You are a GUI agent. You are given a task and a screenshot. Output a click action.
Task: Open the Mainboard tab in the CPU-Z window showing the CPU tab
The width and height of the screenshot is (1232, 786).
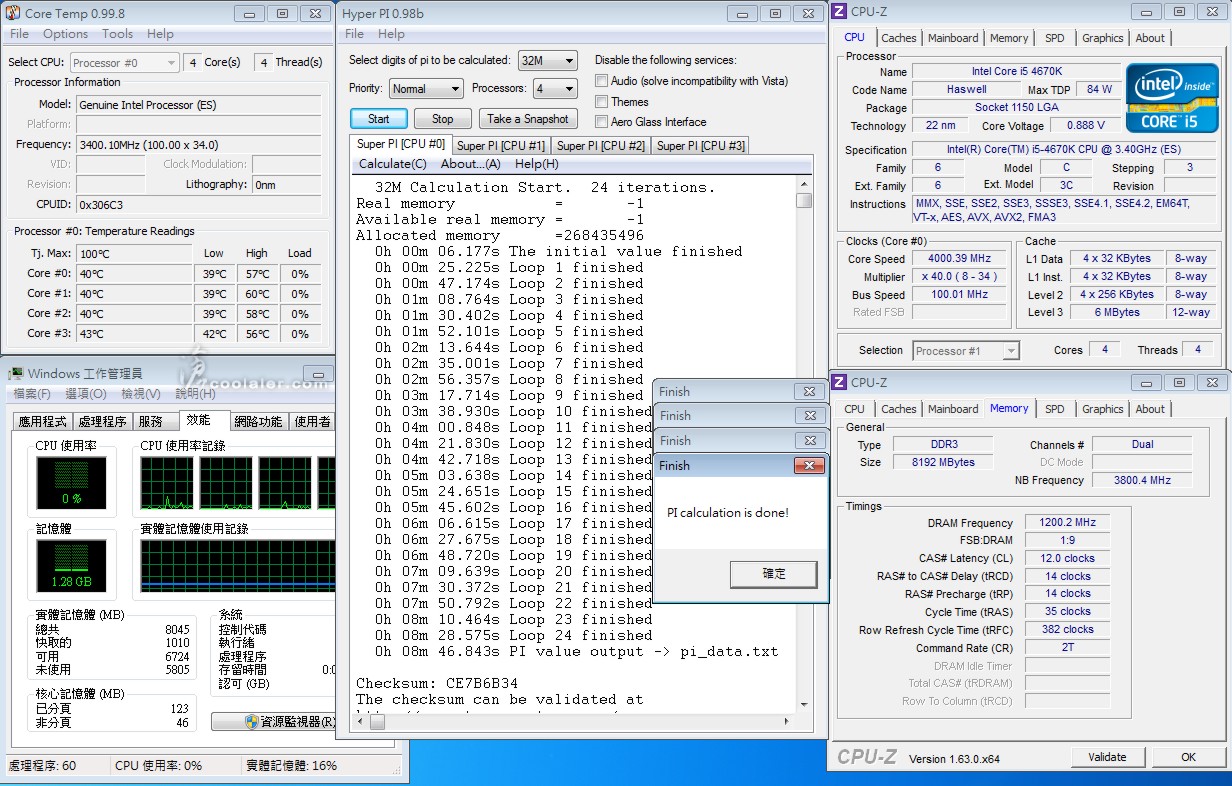coord(953,38)
